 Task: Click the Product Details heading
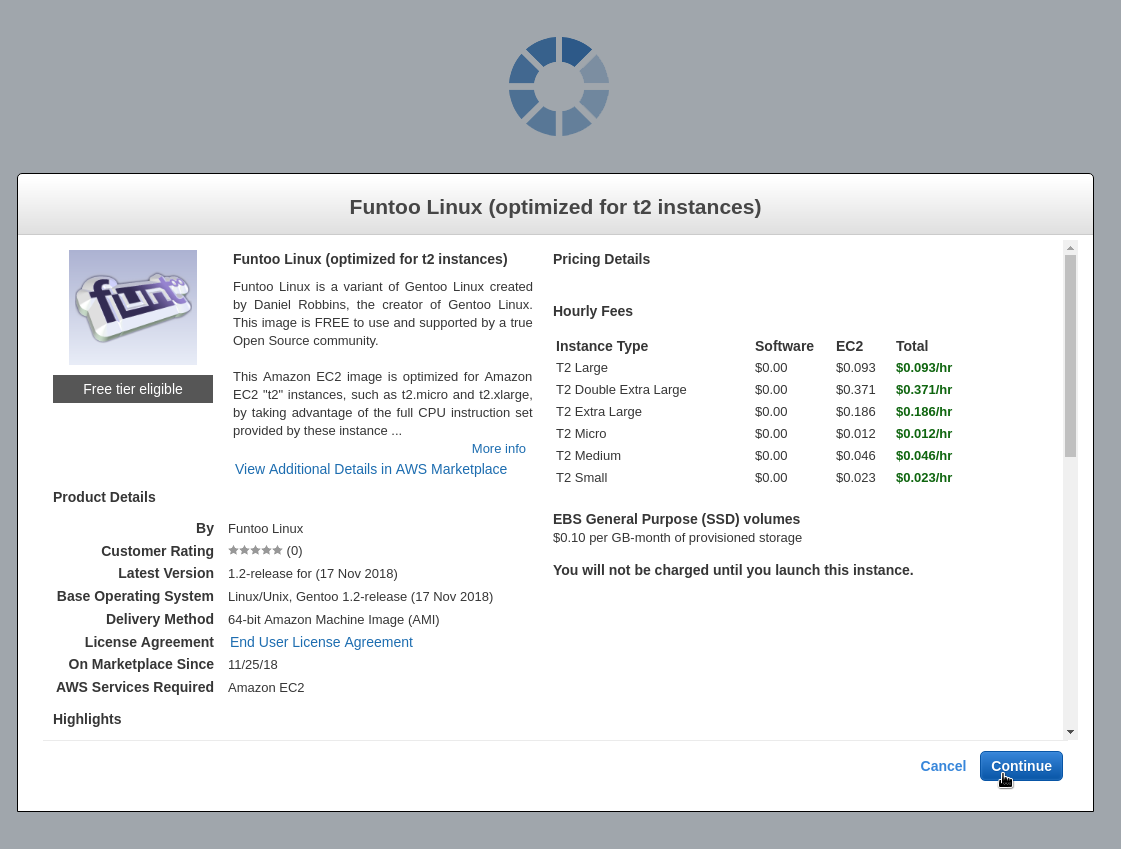[104, 497]
